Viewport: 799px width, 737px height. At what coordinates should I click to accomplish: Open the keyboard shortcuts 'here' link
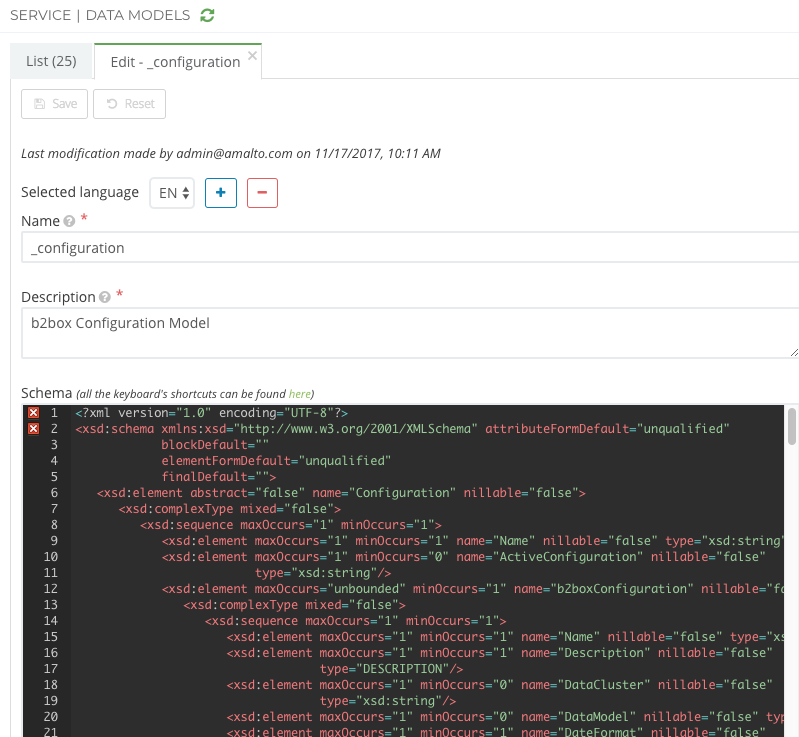click(300, 394)
